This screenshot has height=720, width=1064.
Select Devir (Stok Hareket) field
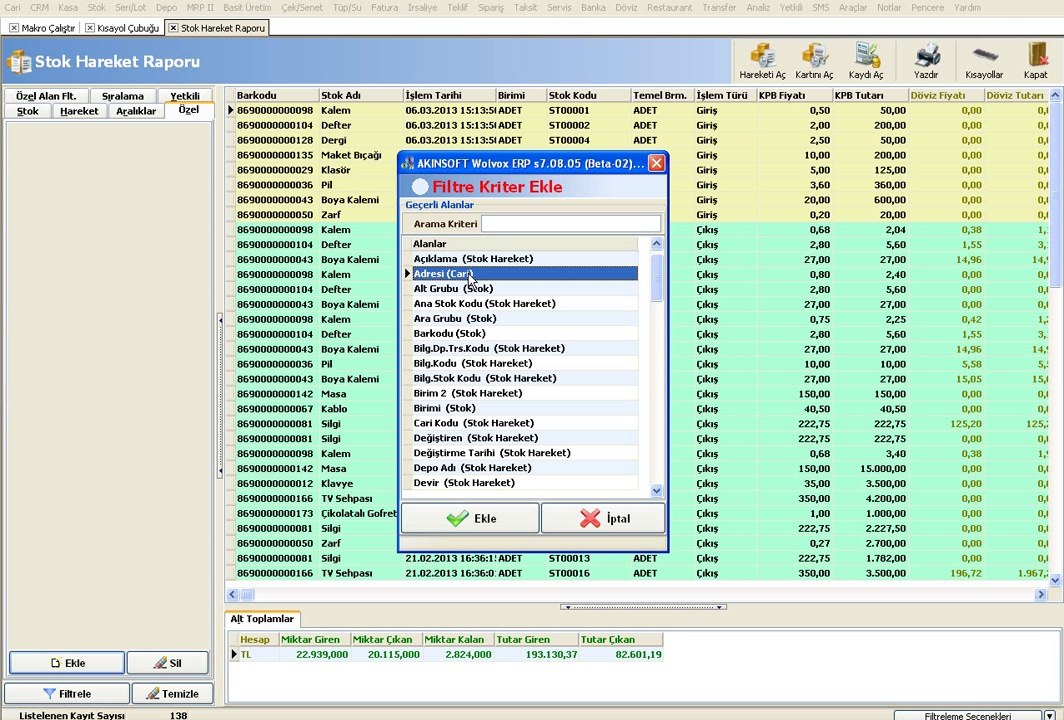pos(525,482)
